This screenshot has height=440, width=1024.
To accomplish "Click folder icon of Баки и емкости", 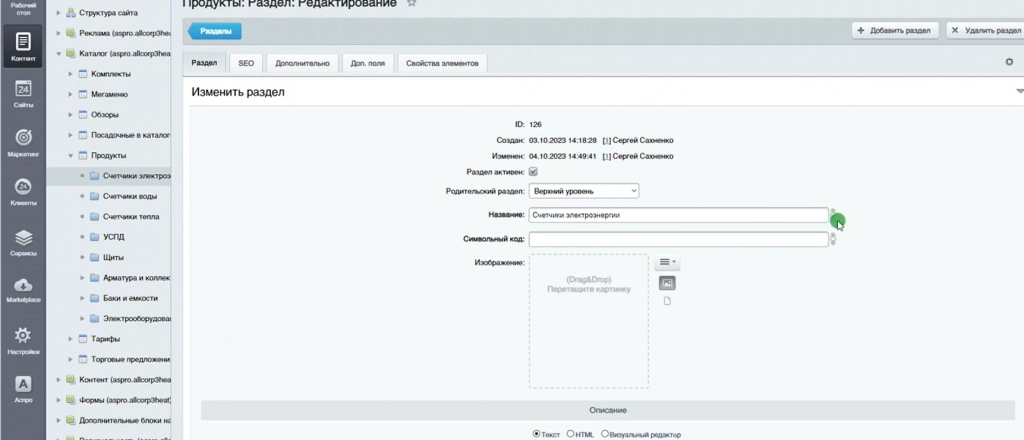I will pos(94,298).
